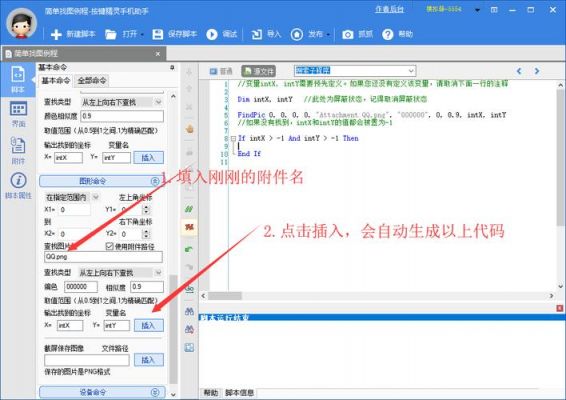Select the 基本命令 tab
This screenshot has width=566, height=400.
tap(56, 81)
